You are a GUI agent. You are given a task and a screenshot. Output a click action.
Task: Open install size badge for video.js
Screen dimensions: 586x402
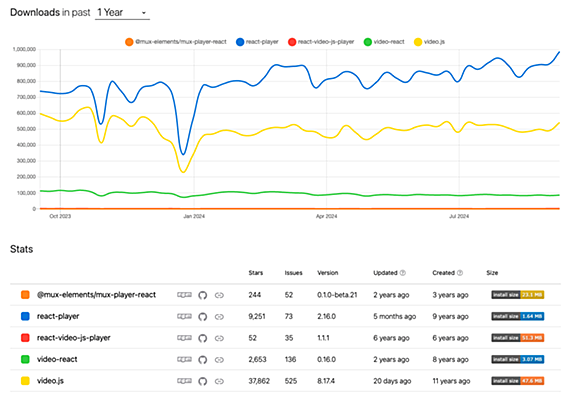coord(518,381)
